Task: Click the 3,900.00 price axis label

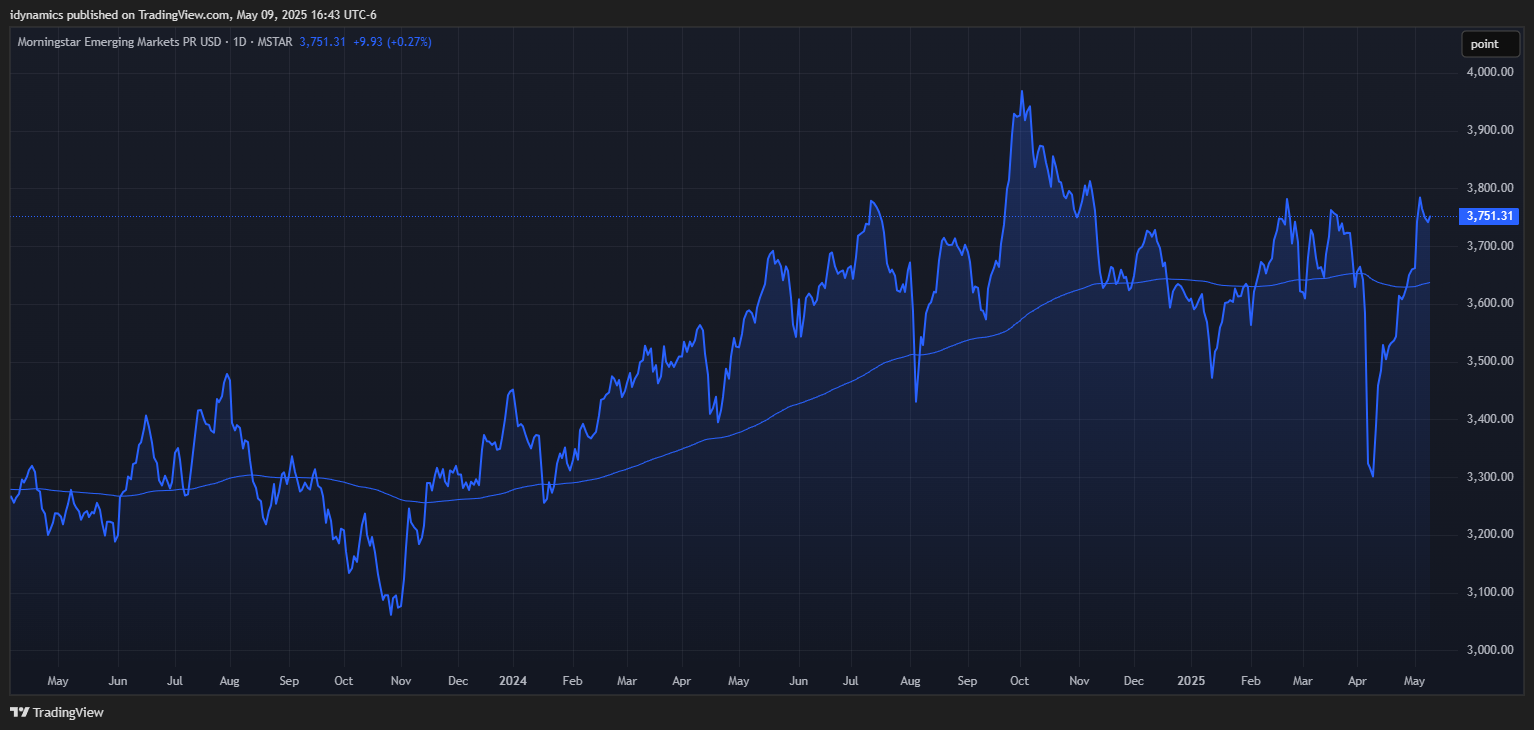Action: pyautogui.click(x=1490, y=130)
